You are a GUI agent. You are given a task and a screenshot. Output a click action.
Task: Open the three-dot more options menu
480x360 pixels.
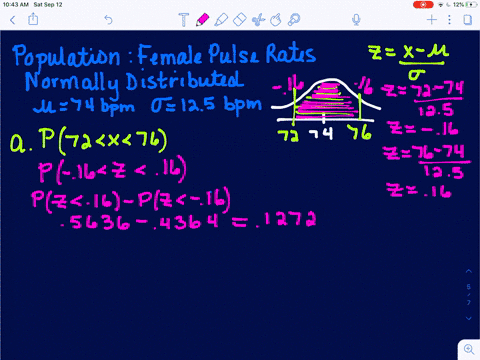point(449,20)
